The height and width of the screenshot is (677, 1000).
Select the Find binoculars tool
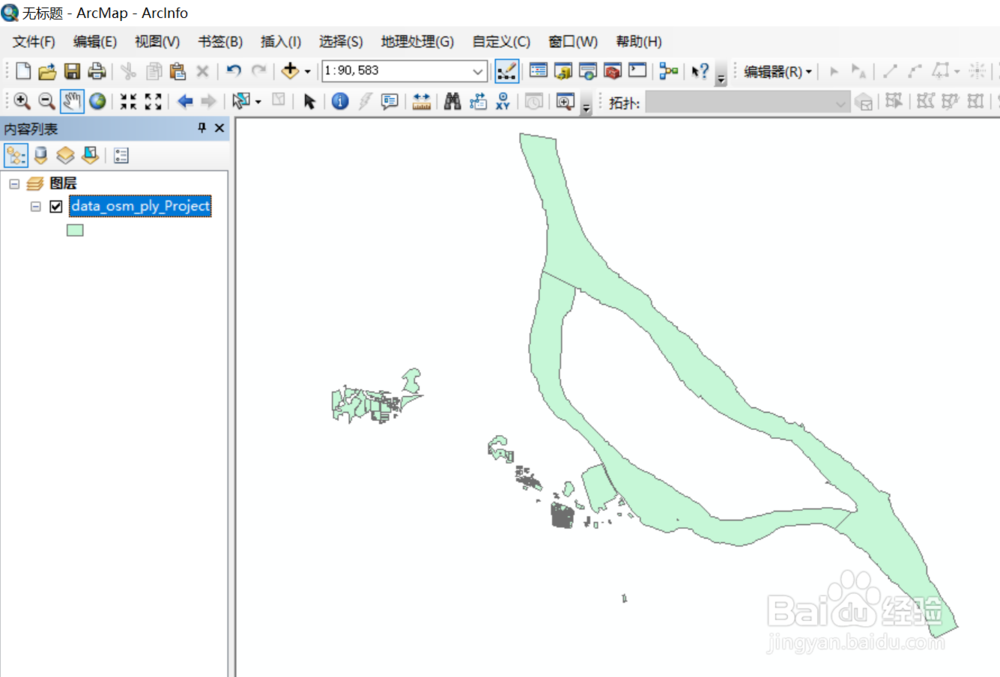click(x=454, y=101)
